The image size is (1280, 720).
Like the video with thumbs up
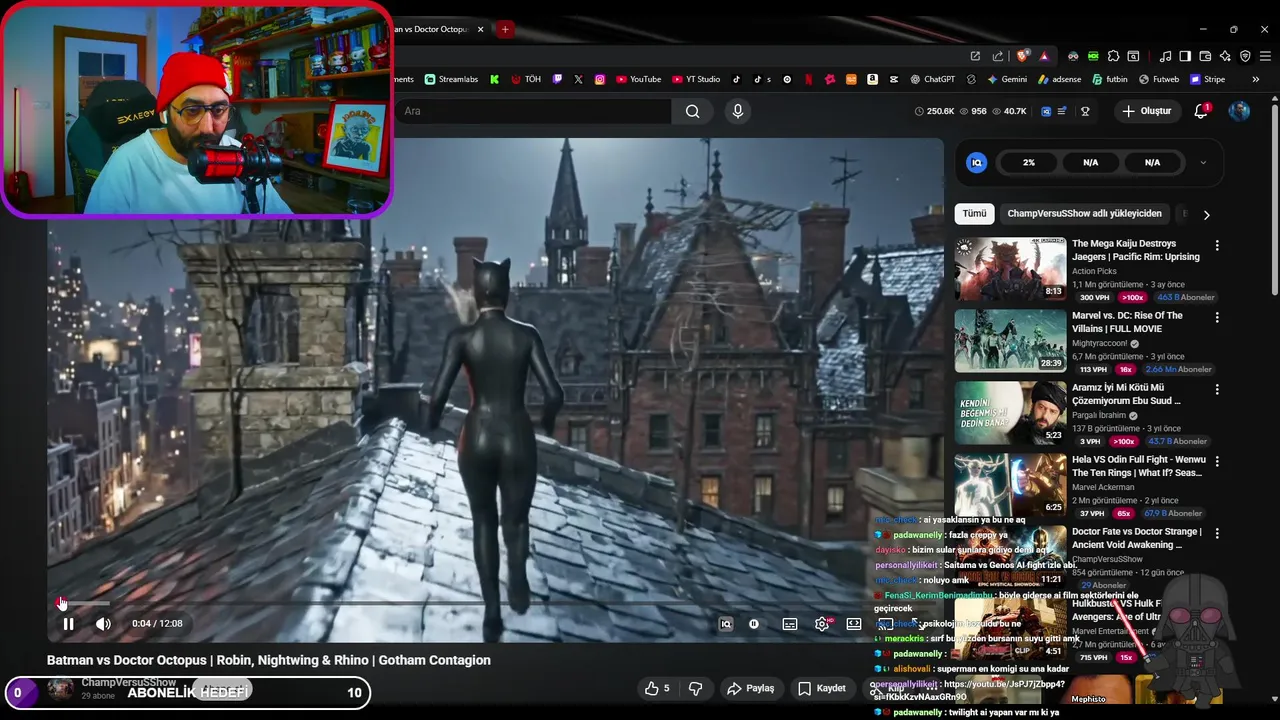(657, 688)
